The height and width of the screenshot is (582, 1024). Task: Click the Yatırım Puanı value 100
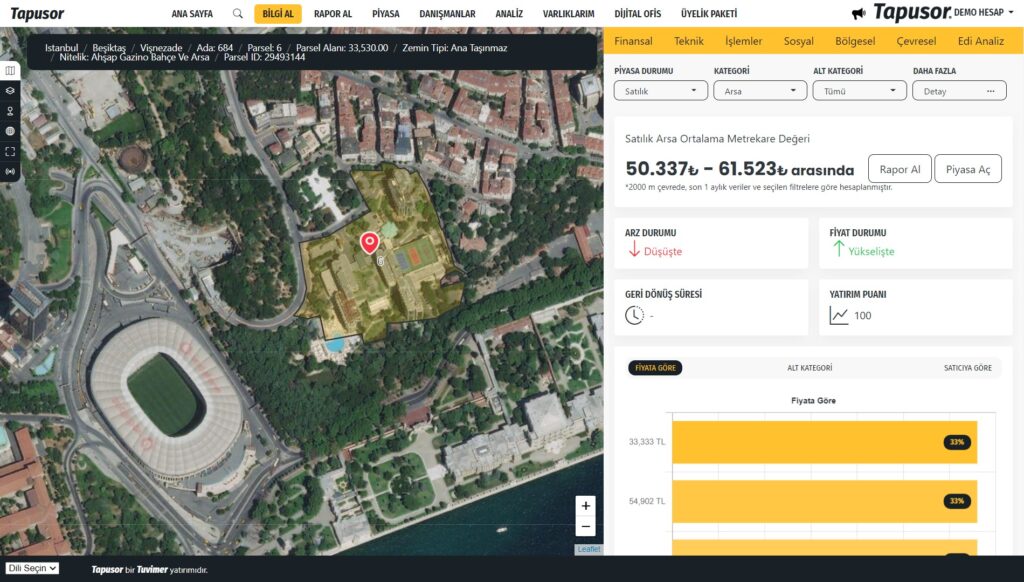[x=863, y=315]
